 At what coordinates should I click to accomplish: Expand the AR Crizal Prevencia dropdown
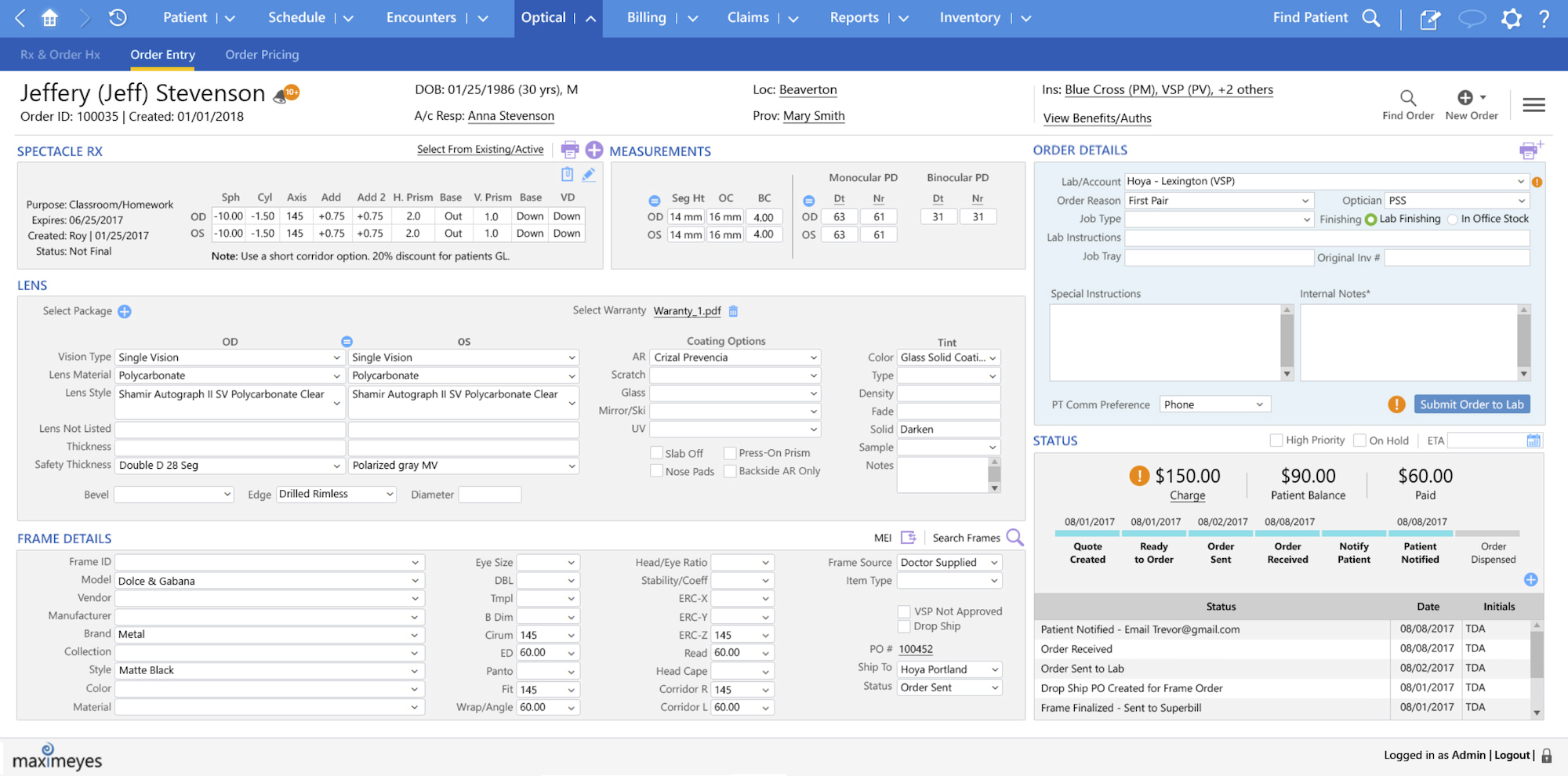coord(735,357)
